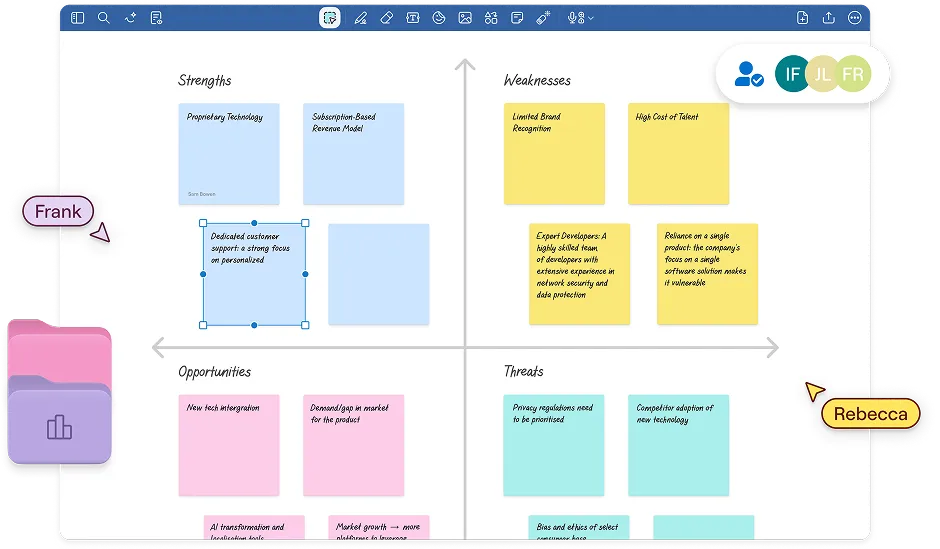Select the Limited Brand Recognition note

(x=555, y=154)
